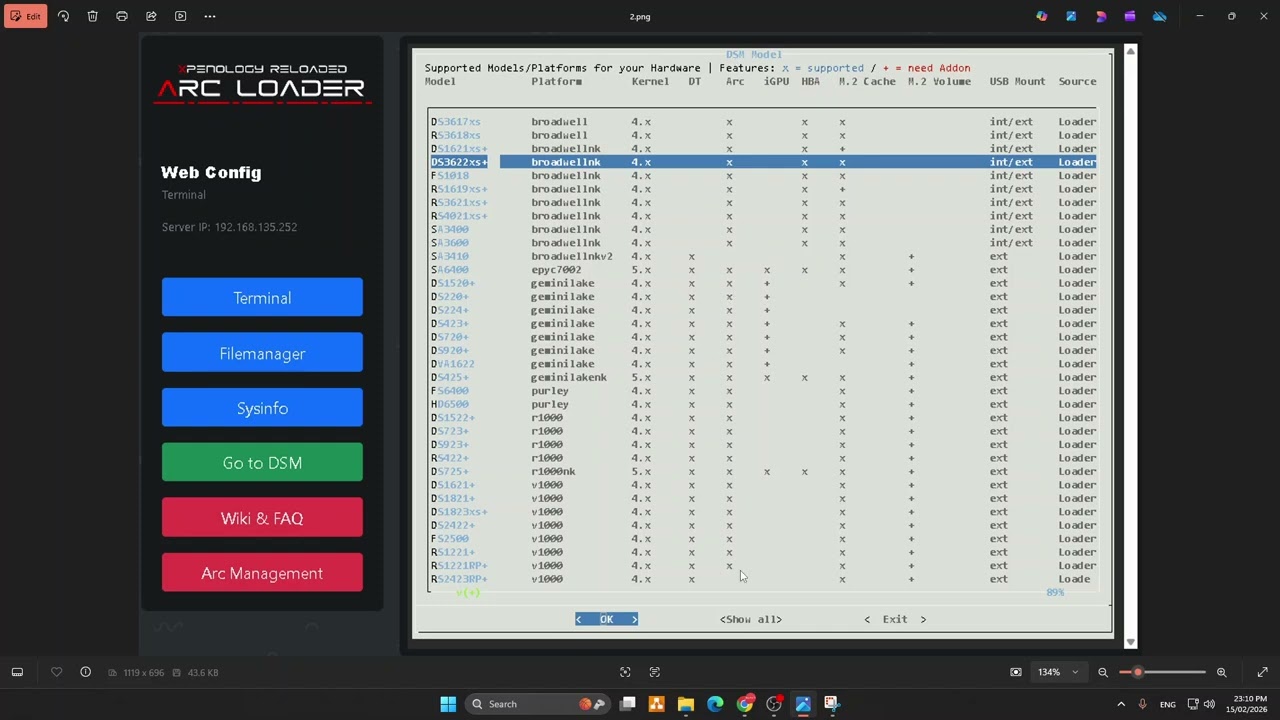Viewport: 1280px width, 720px height.
Task: Click the scan text icon below the image
Action: tap(655, 672)
